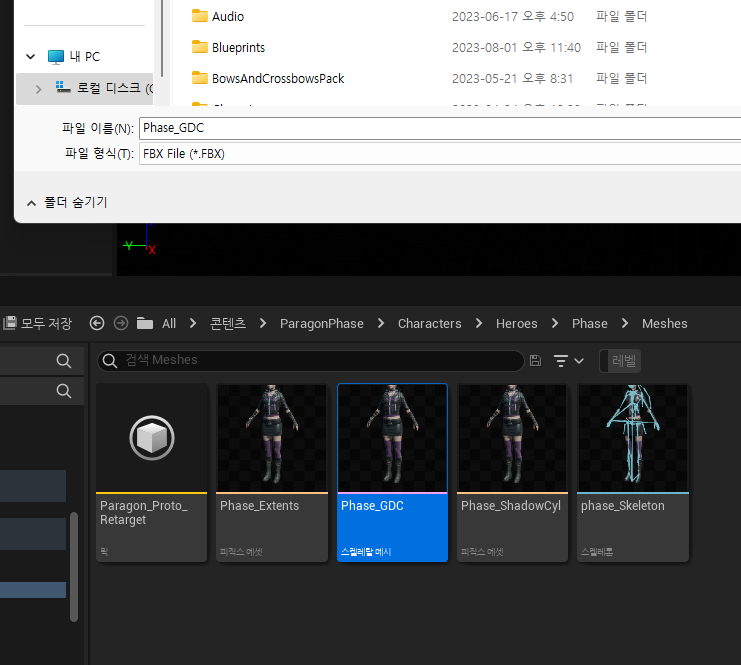
Task: Click the file name field containing Phase_GDC
Action: point(440,128)
